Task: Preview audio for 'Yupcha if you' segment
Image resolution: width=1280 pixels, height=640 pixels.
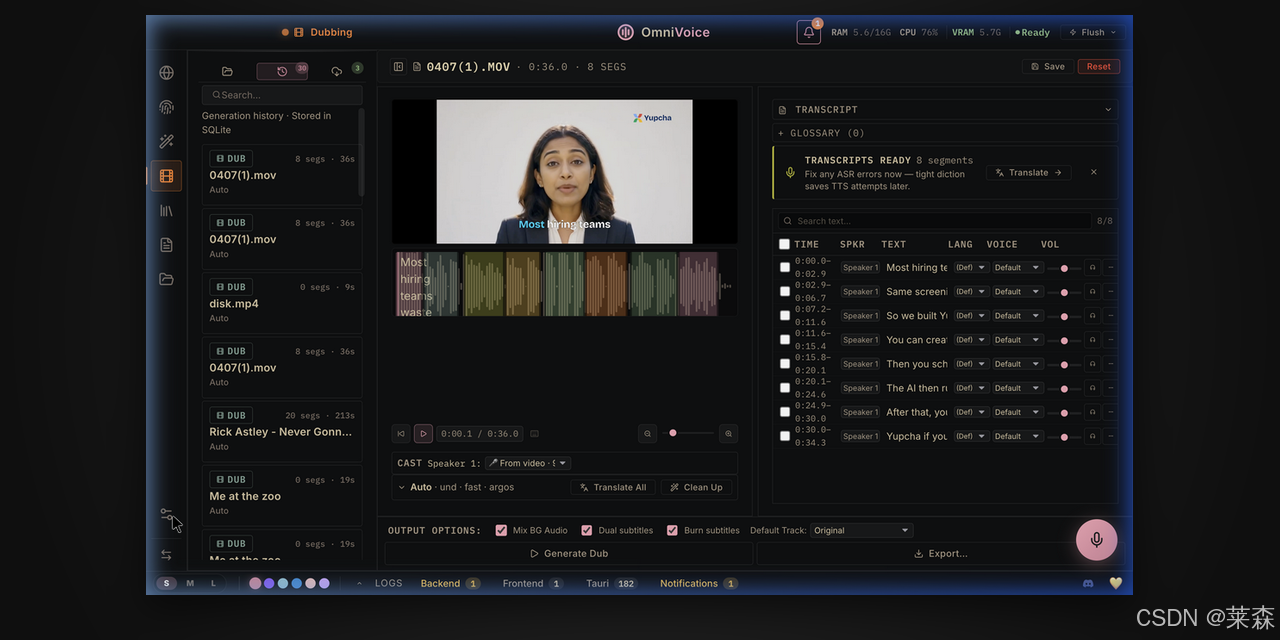Action: point(1092,436)
